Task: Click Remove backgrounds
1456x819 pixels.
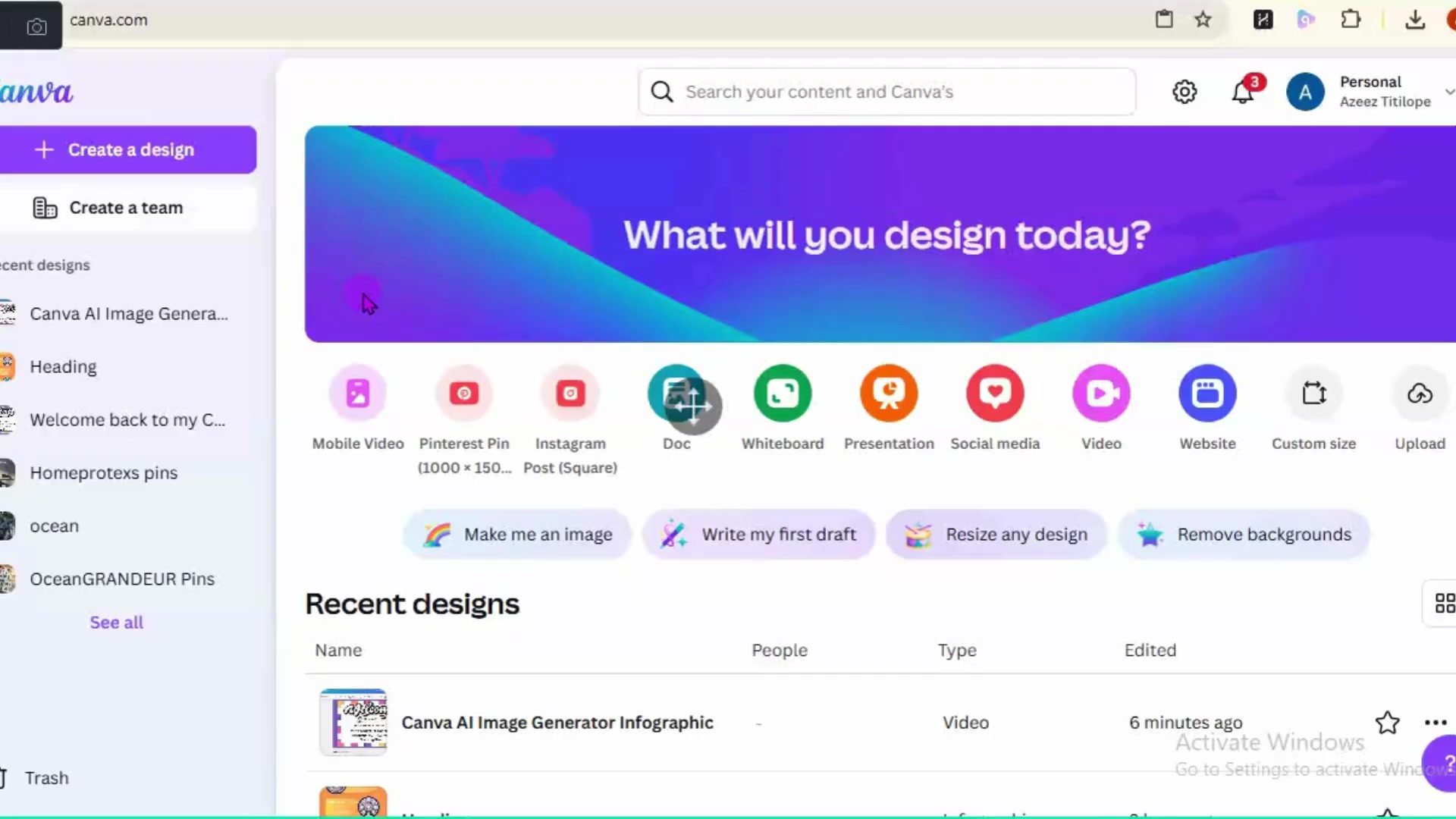Action: point(1244,535)
